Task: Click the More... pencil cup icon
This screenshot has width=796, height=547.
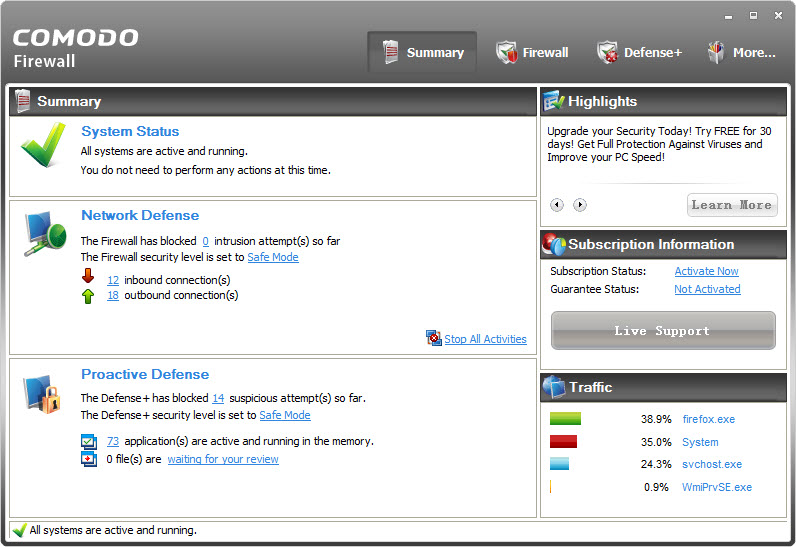Action: coord(716,52)
